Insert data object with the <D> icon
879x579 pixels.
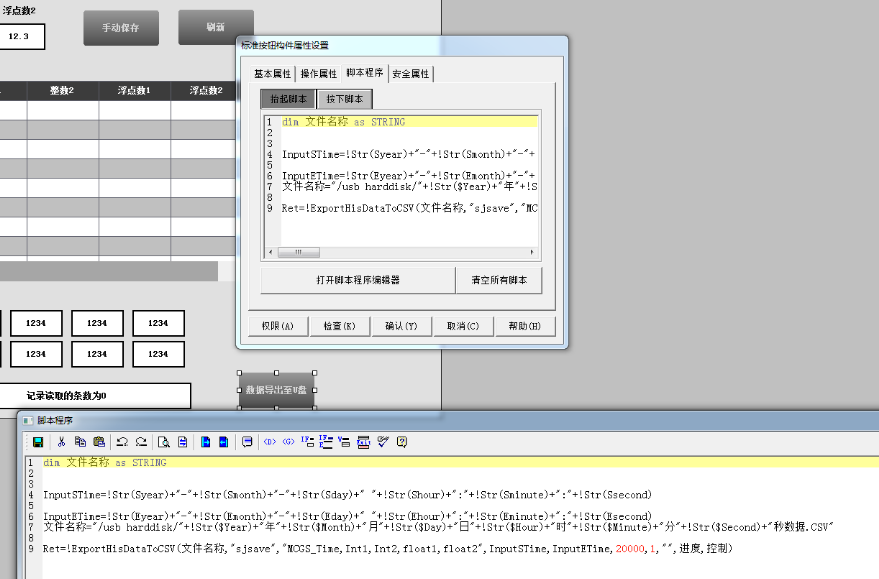pyautogui.click(x=270, y=442)
